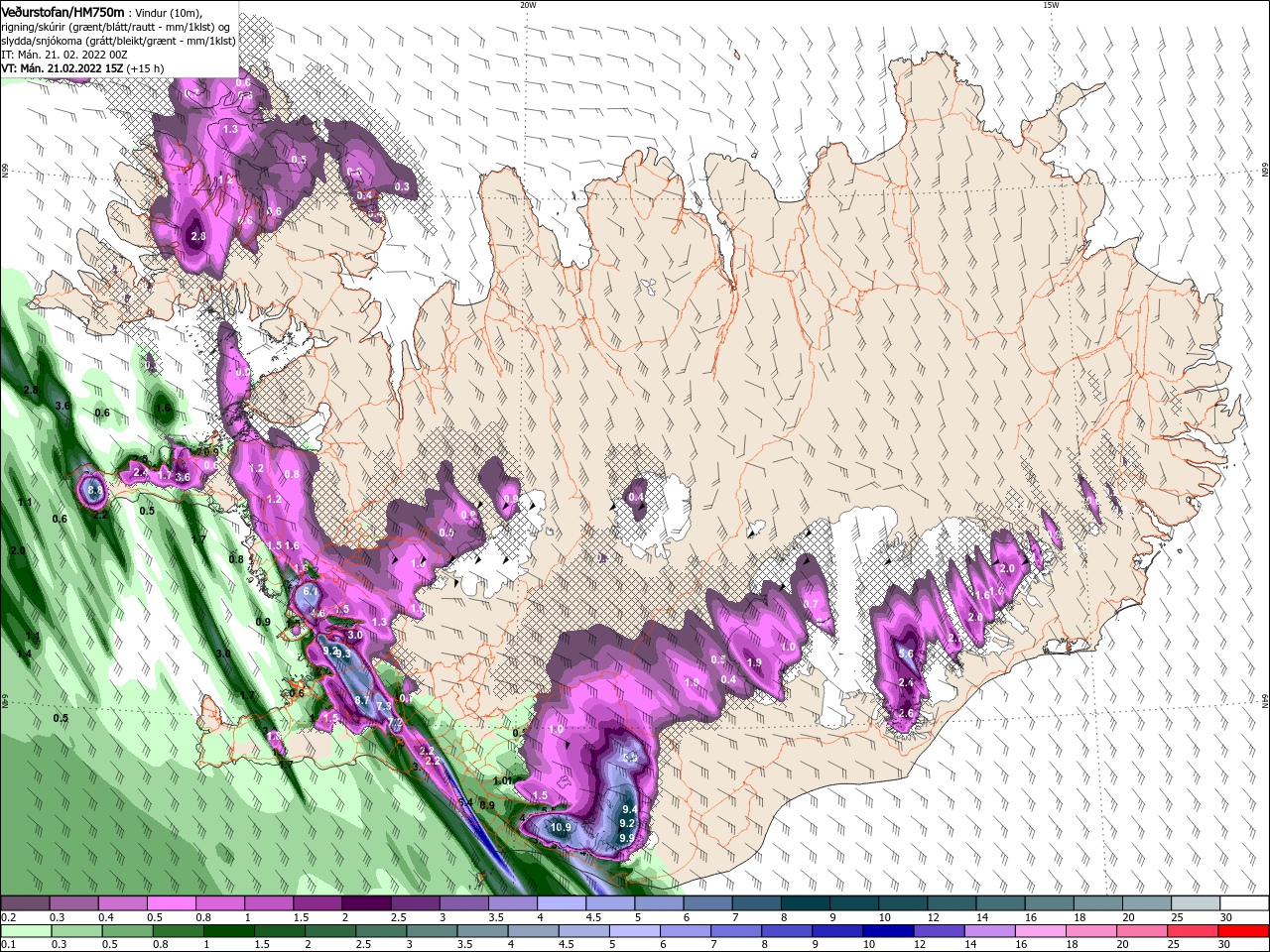Click the 8.7 value in the southwest
Screen dimensions: 1270x952
(362, 700)
